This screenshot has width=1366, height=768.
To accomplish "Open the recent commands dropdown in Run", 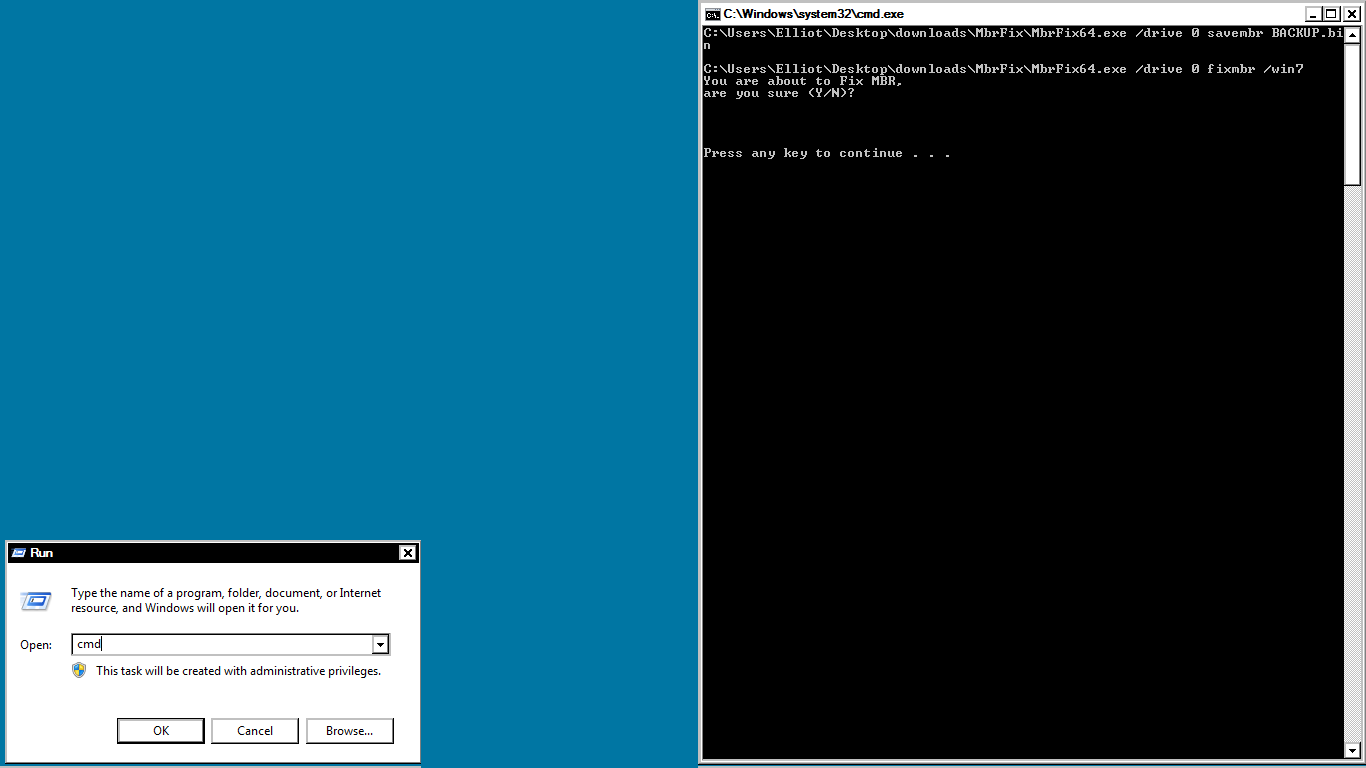I will (x=380, y=644).
